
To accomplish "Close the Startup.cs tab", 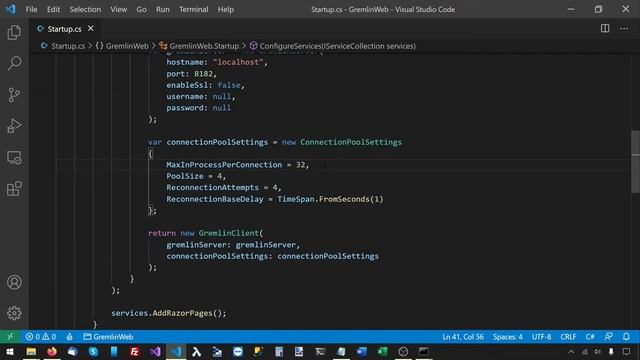I will (91, 29).
